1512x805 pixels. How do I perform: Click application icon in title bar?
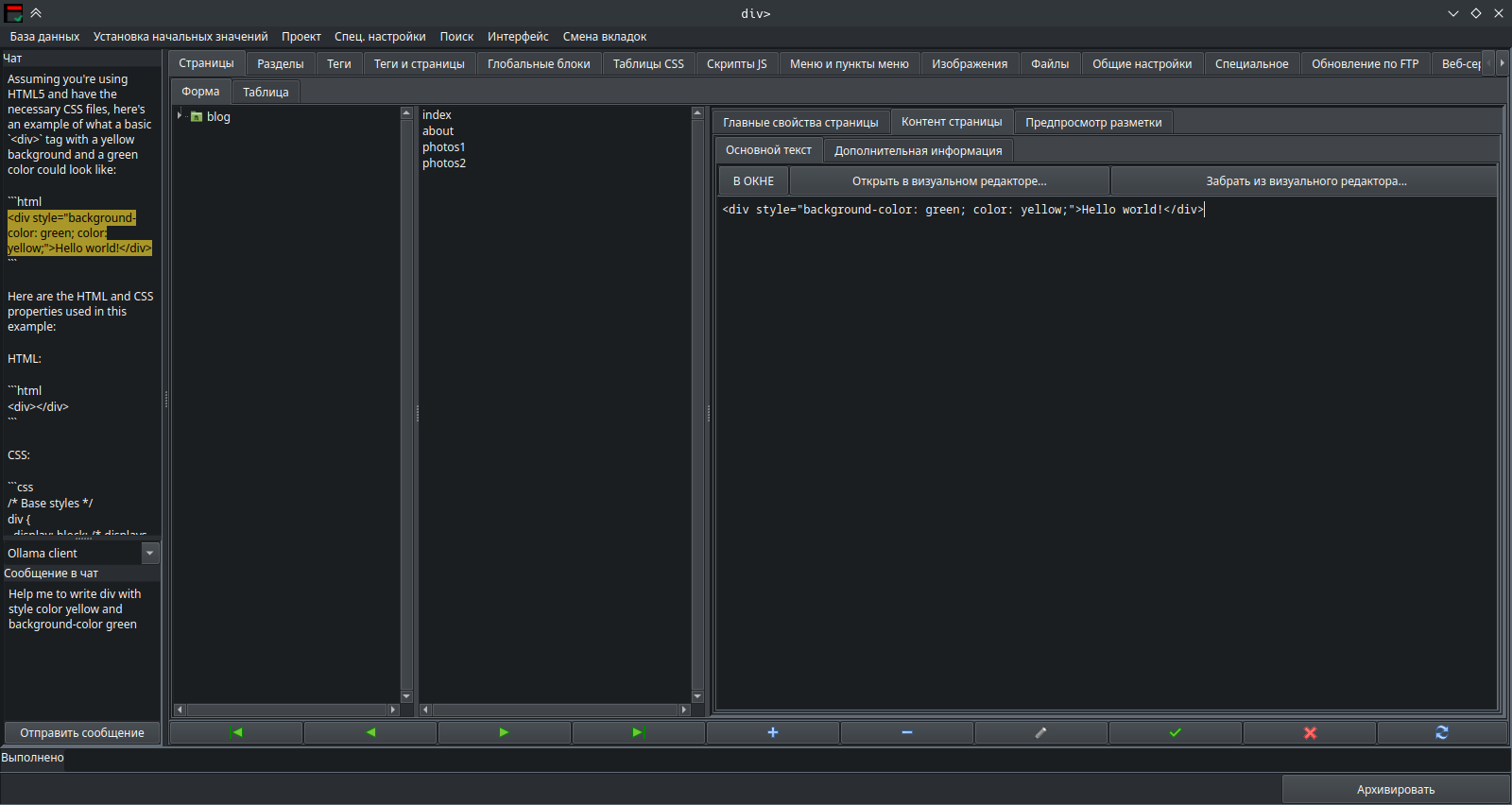click(x=13, y=13)
